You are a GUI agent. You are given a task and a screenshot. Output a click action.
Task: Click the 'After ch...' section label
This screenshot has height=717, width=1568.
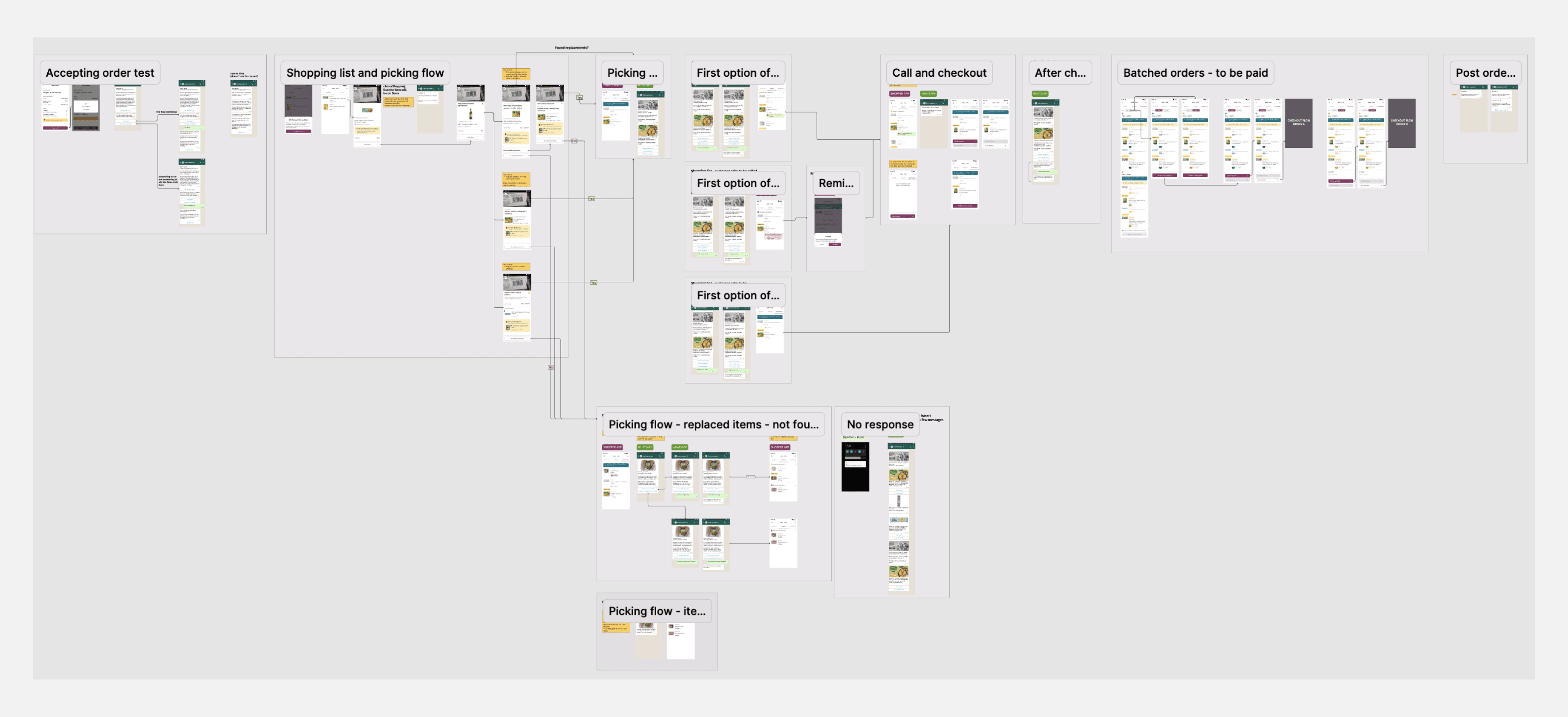click(1060, 73)
